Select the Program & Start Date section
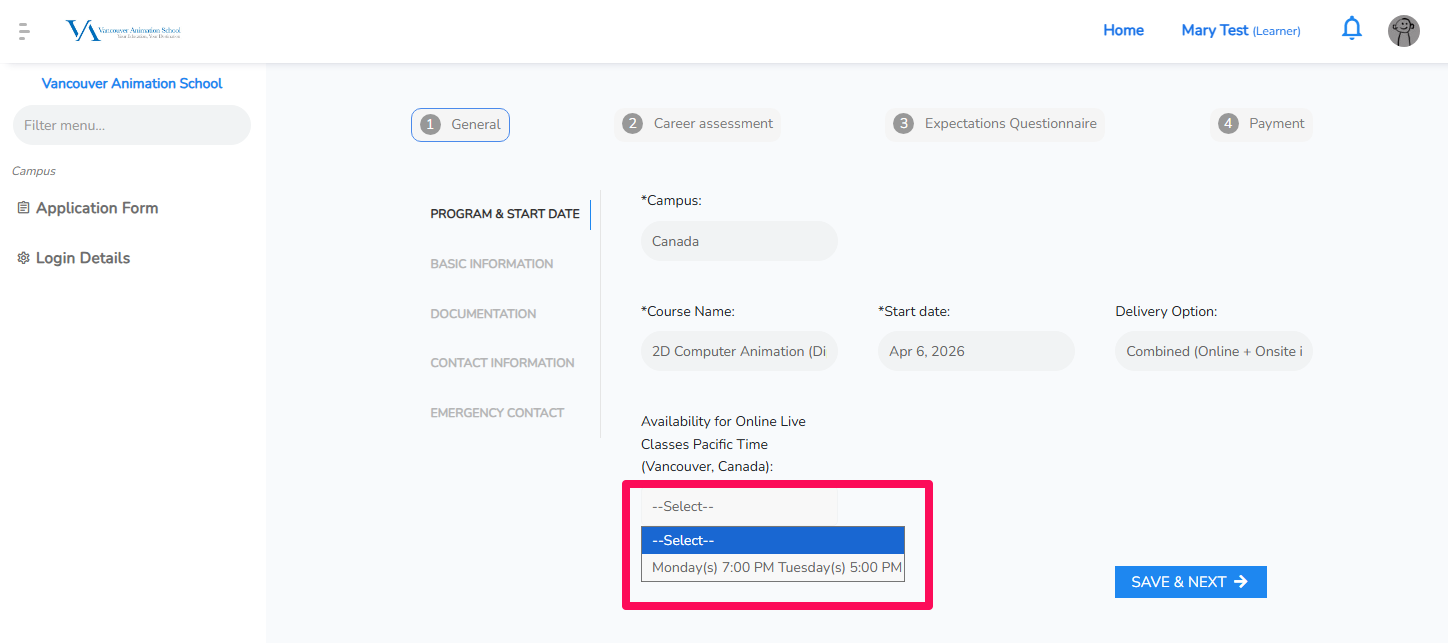1448x643 pixels. (505, 214)
